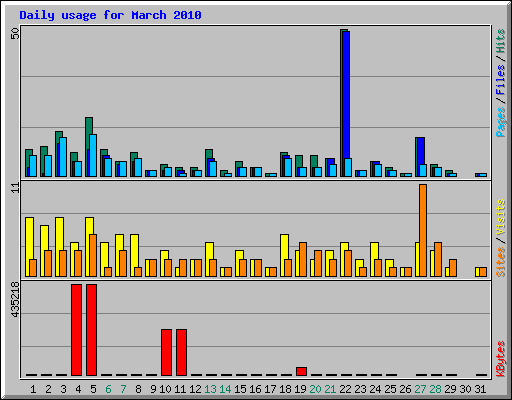Click day label "8" on the x-axis
512x400 pixels.
pyautogui.click(x=138, y=389)
